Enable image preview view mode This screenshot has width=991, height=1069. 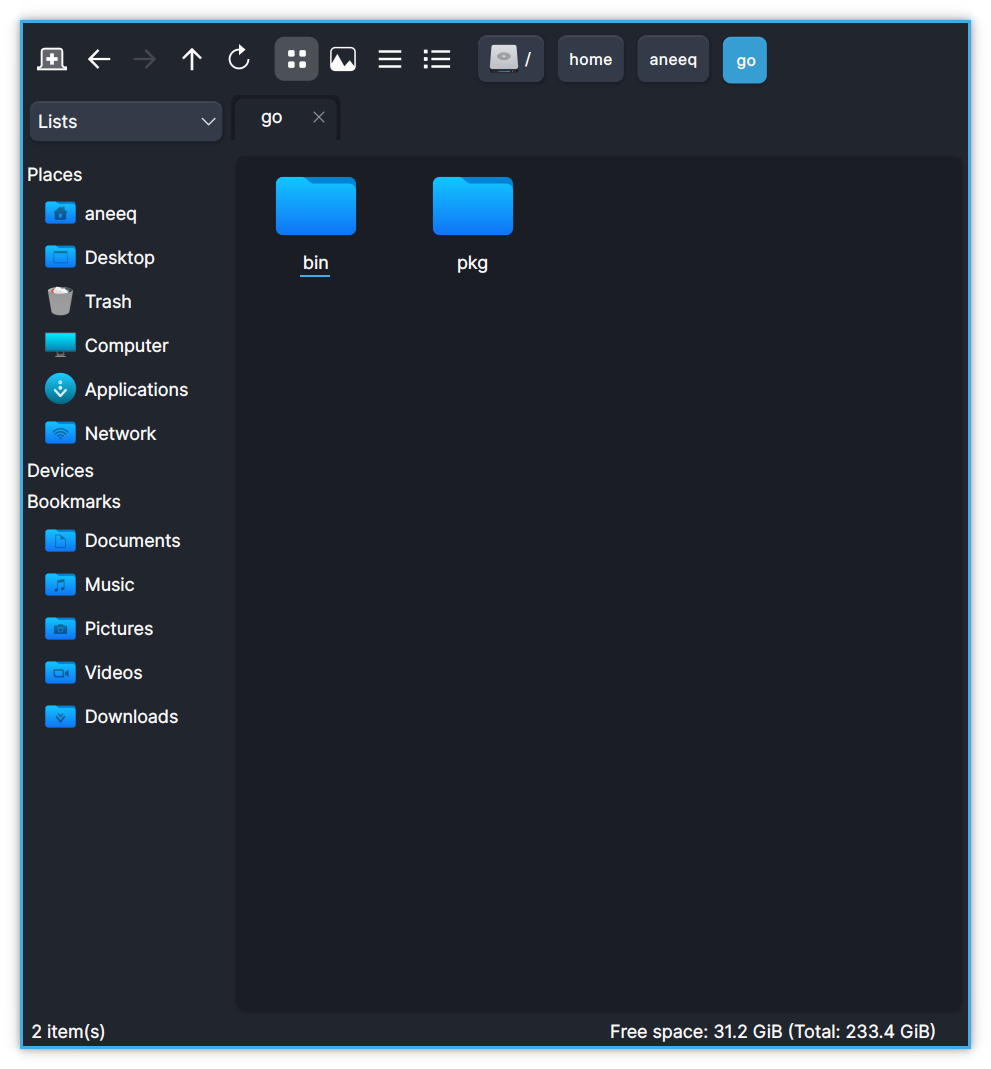(x=342, y=59)
